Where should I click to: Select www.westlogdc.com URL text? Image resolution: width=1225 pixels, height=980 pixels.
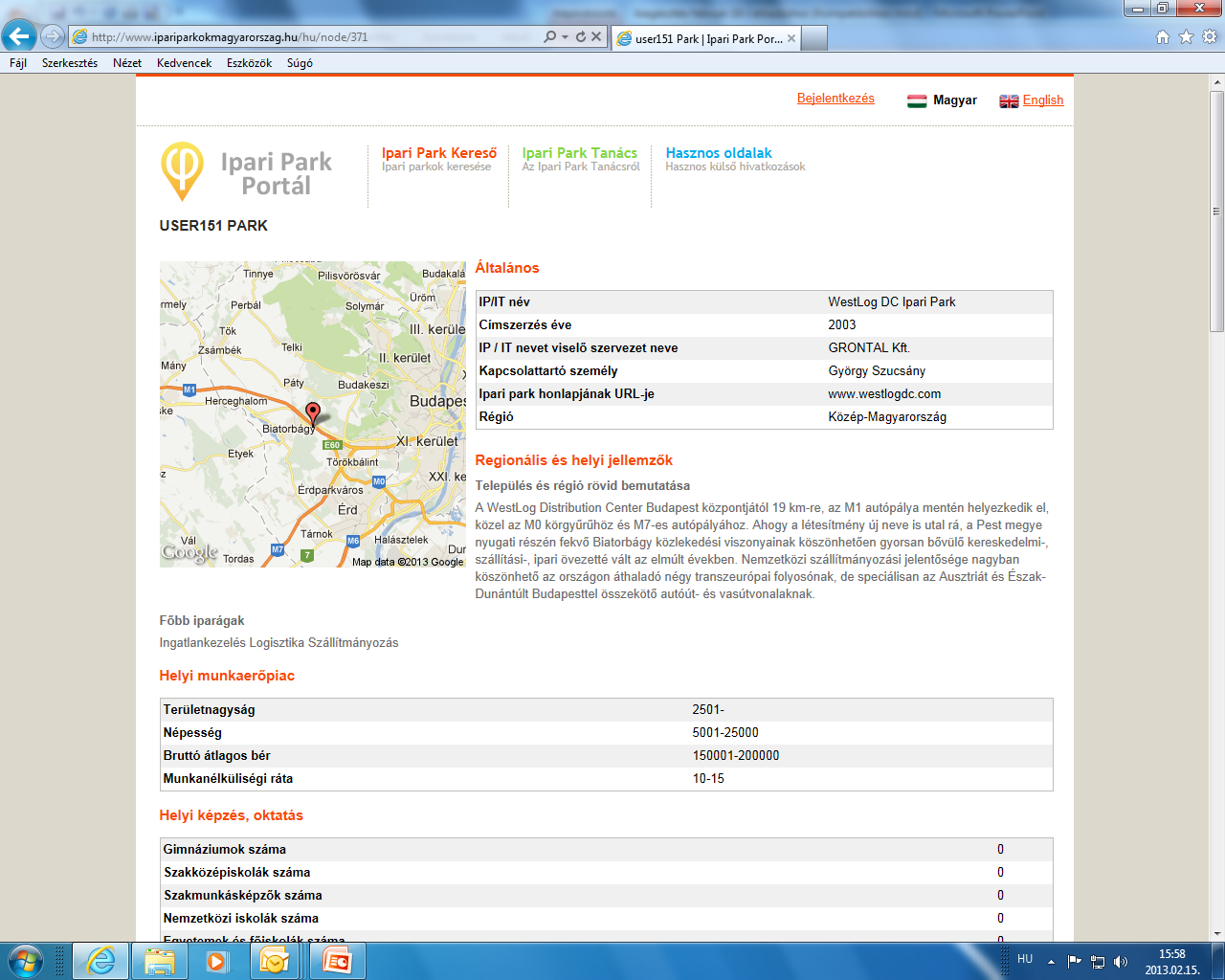pos(884,393)
